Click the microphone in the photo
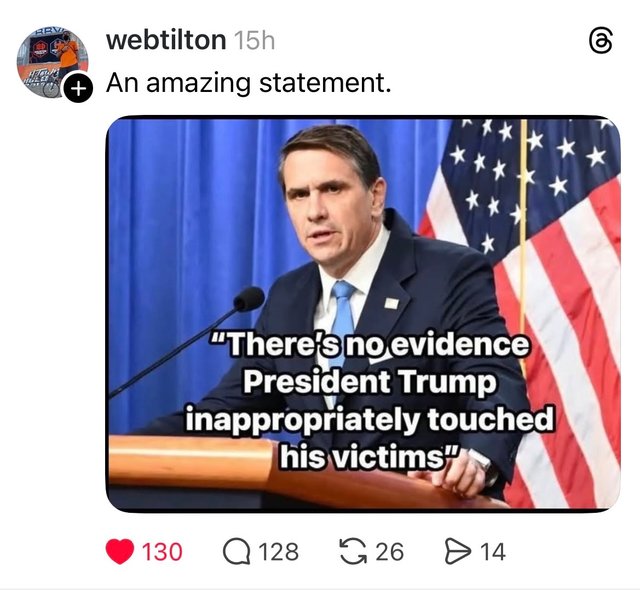The image size is (640, 590). click(x=246, y=299)
